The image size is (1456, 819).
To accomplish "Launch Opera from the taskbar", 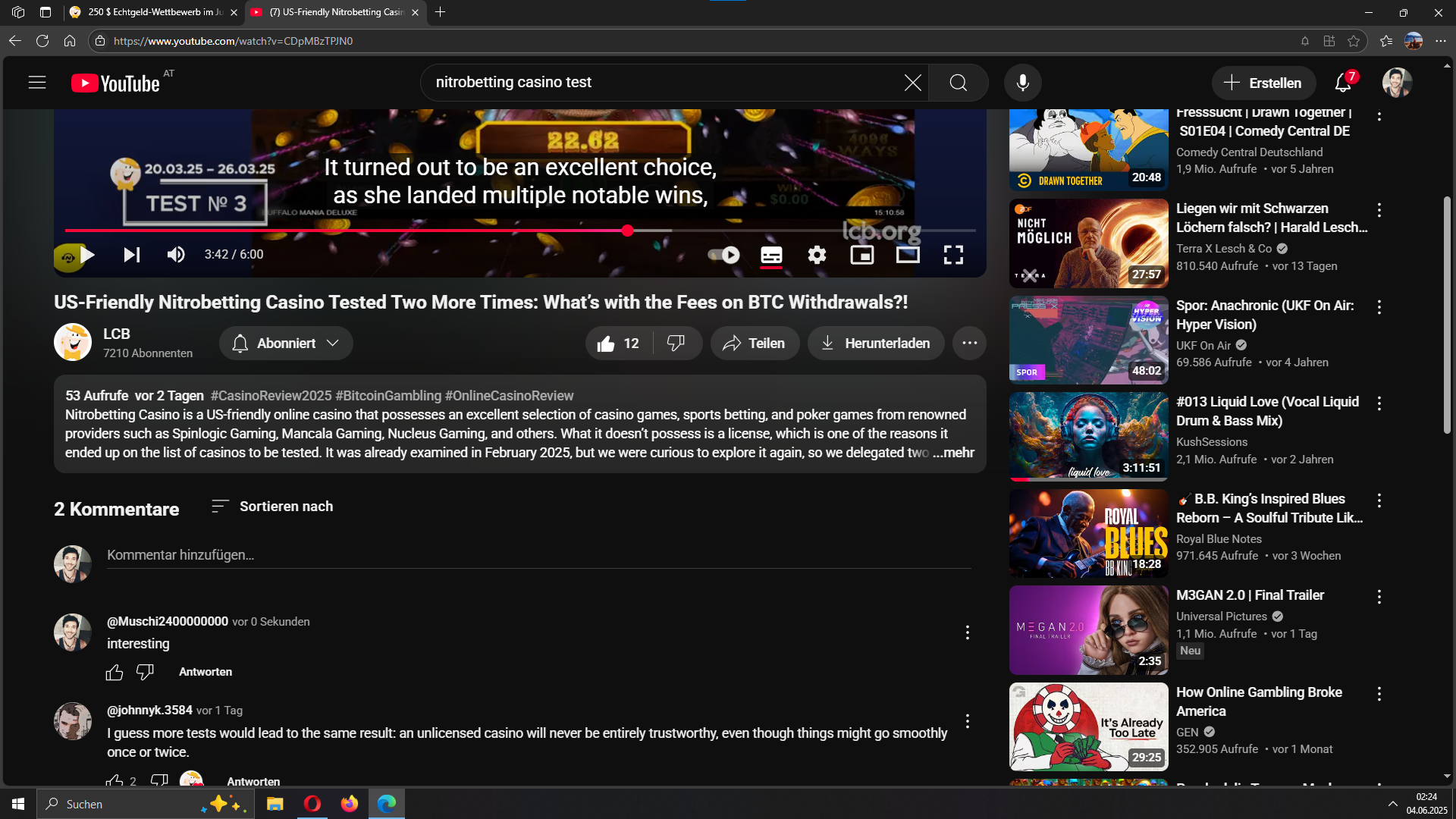I will tap(312, 804).
